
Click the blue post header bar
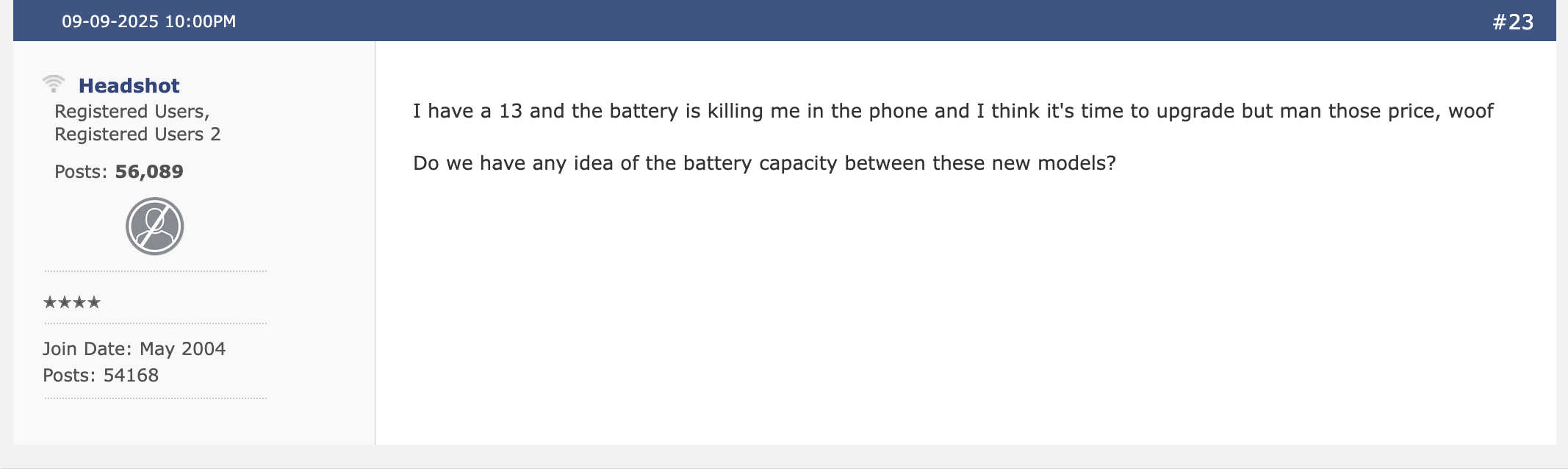pyautogui.click(x=784, y=21)
